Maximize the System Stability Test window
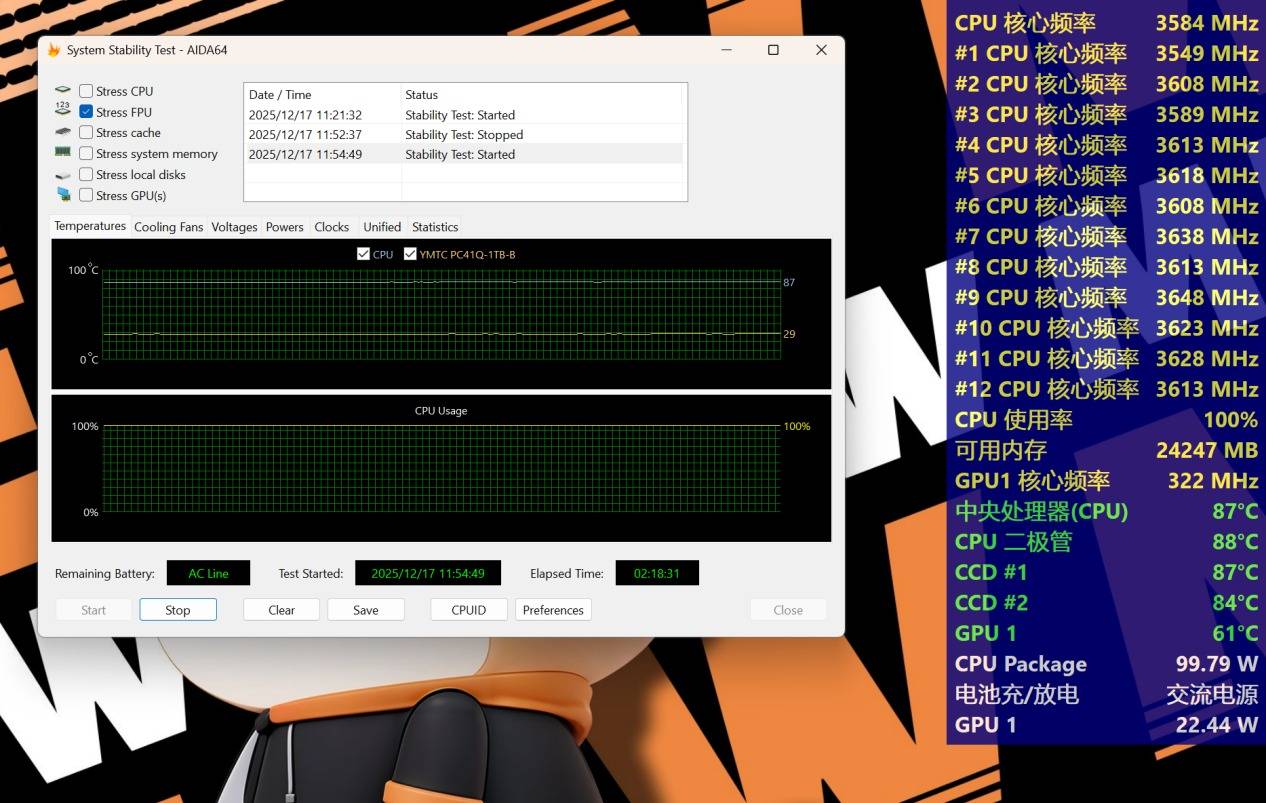1266x803 pixels. click(x=773, y=50)
